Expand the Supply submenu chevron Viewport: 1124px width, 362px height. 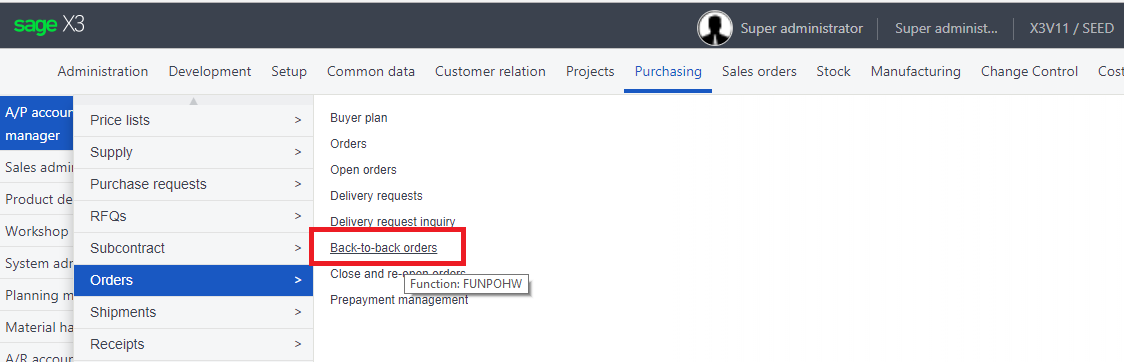pos(297,153)
